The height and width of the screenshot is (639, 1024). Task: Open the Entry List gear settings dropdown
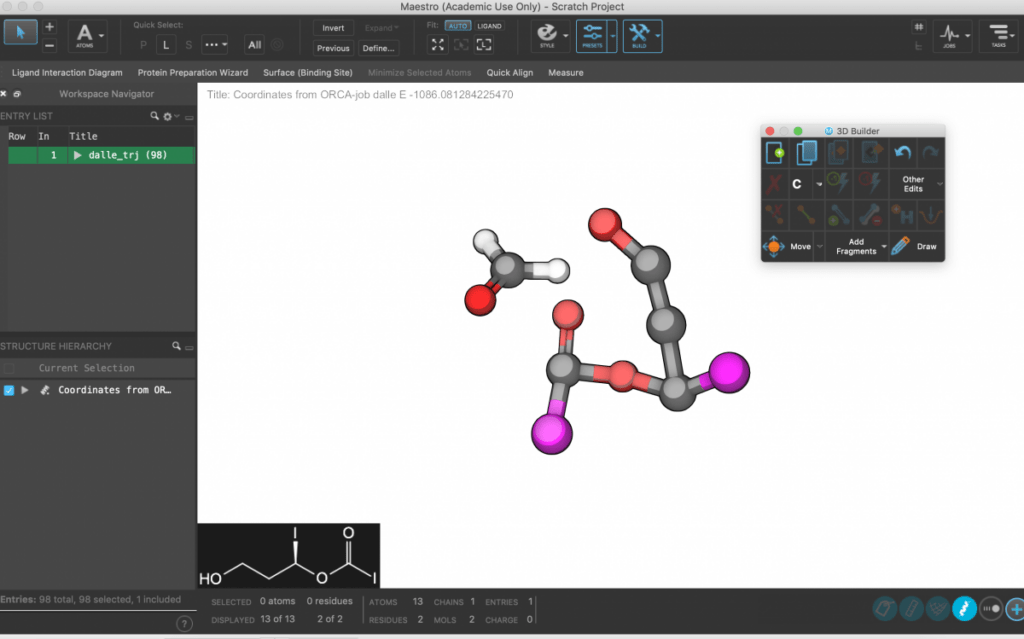point(171,116)
